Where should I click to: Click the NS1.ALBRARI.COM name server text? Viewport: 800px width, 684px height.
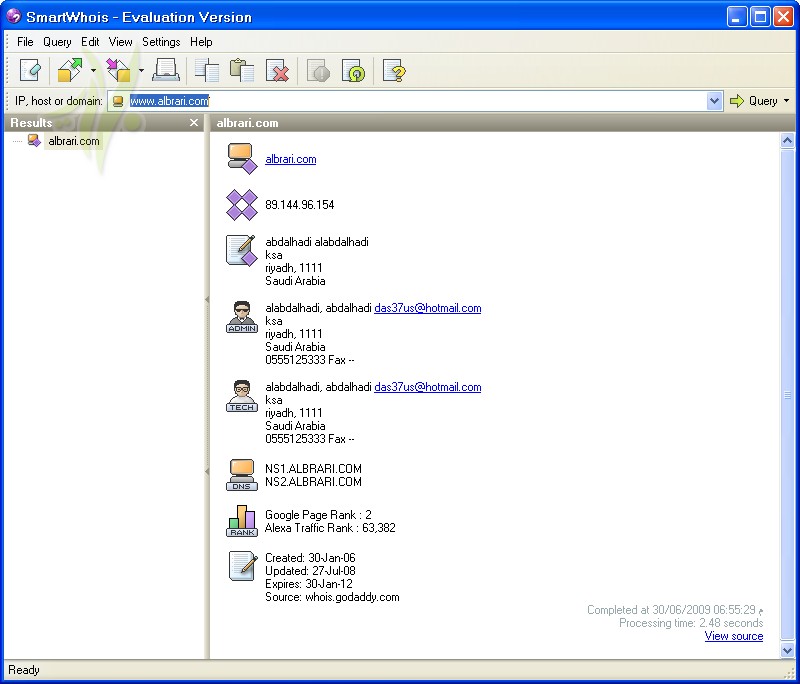[x=313, y=469]
